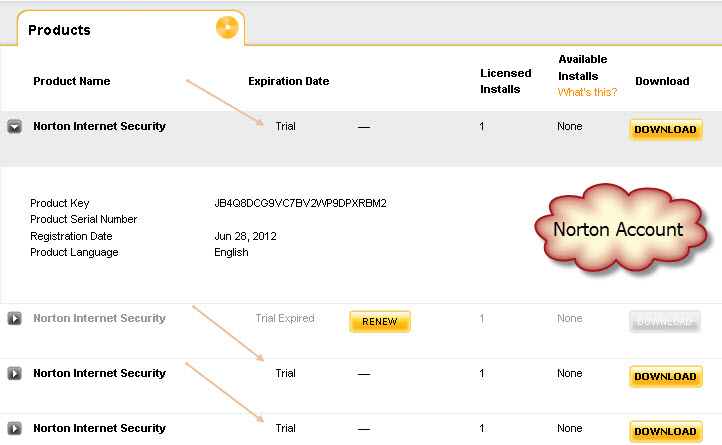
Task: Click DOWNLOAD for the expanded trial product
Action: (x=665, y=129)
